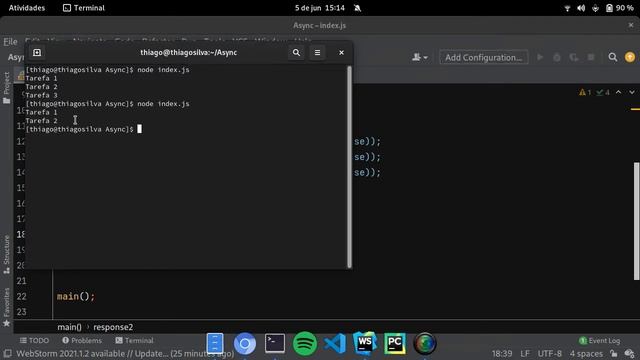Open the user account dropdown in WebStorm toolbar
Viewport: 640px width, 360px height.
[420, 57]
